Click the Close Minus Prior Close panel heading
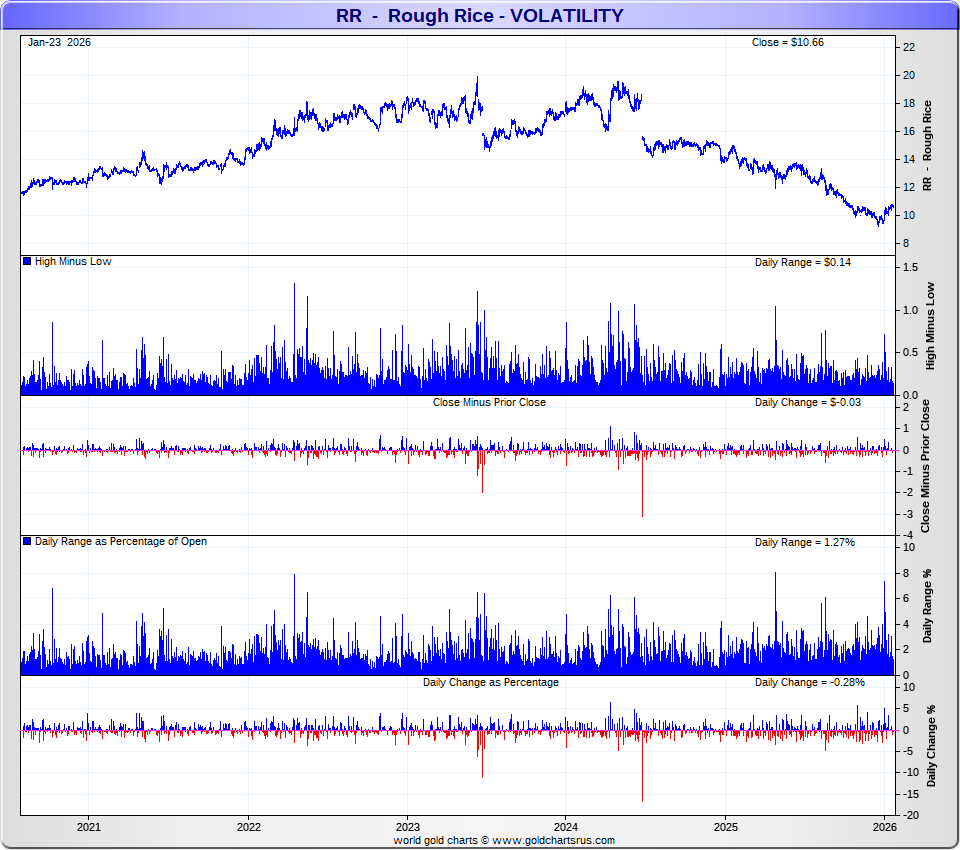Viewport: 960px width, 850px height. pyautogui.click(x=489, y=402)
